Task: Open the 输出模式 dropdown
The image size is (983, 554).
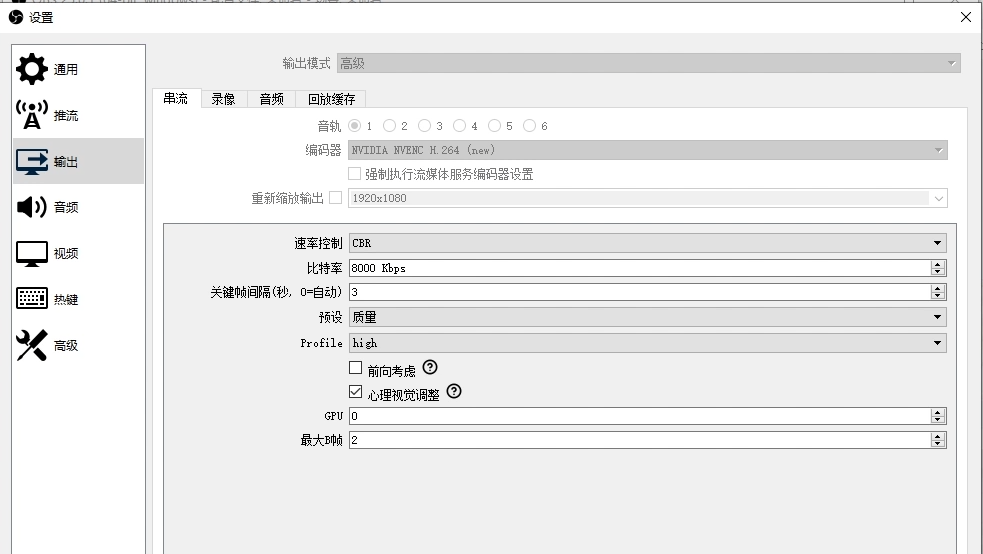Action: click(648, 63)
